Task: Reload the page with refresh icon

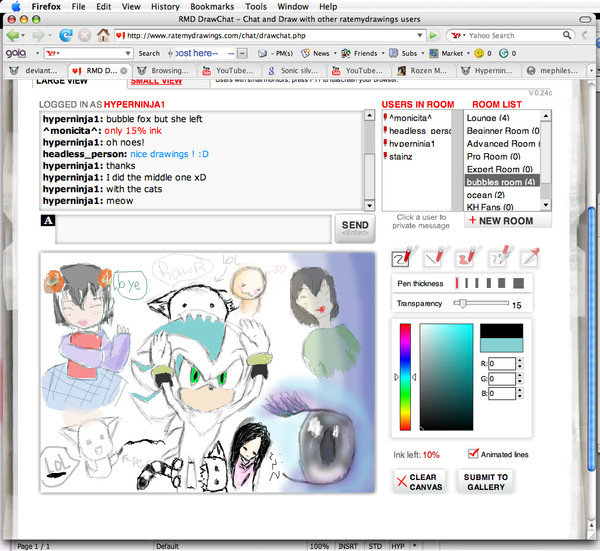Action: tap(66, 35)
